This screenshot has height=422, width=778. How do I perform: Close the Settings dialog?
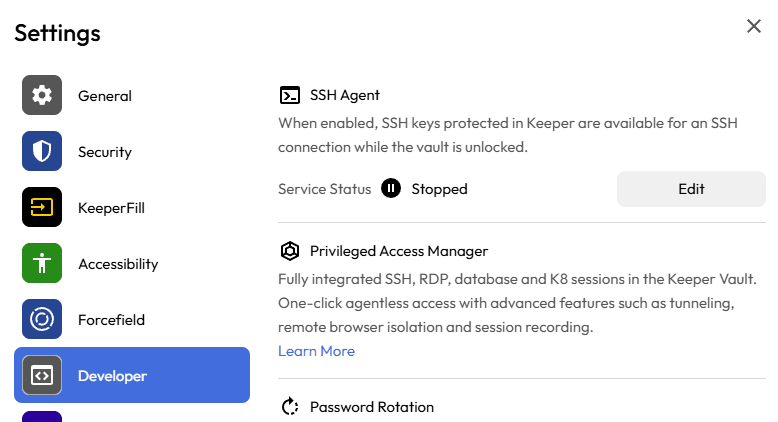coord(754,26)
